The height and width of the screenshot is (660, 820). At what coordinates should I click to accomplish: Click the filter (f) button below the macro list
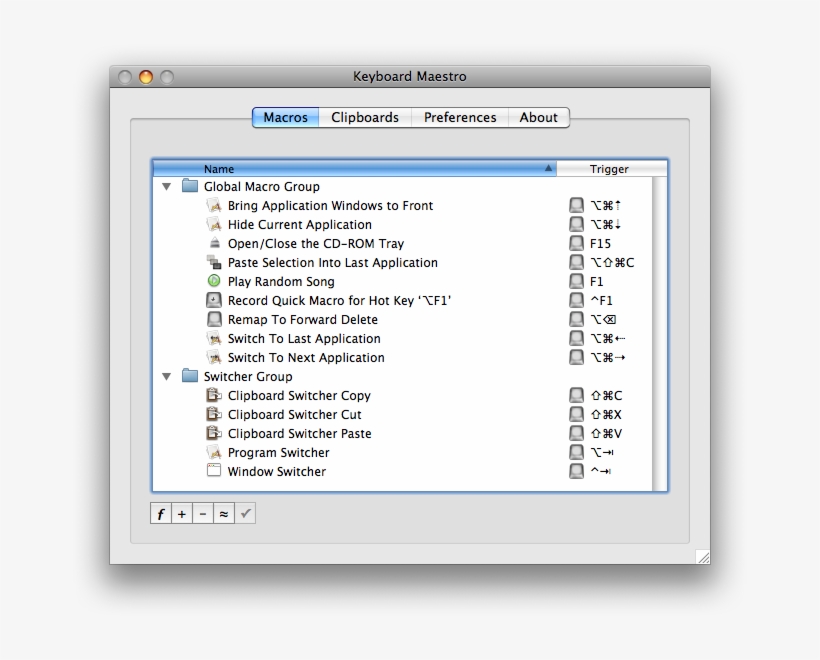(x=160, y=513)
